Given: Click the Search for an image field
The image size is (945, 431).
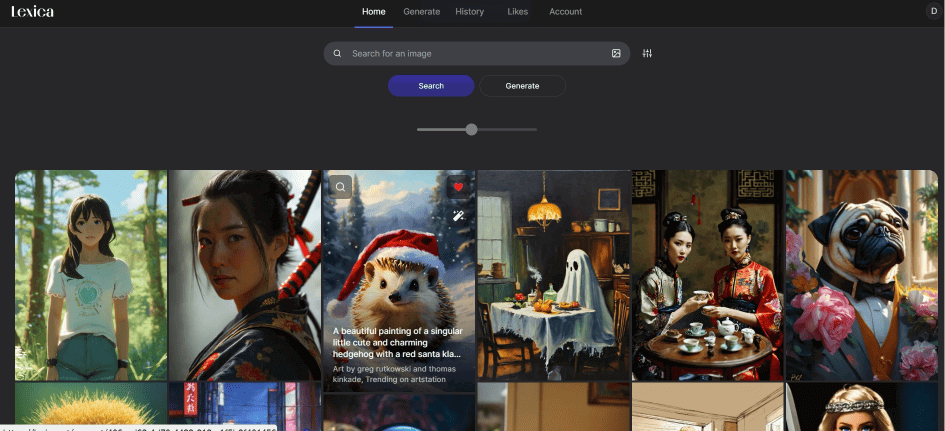Looking at the screenshot, I should 476,54.
